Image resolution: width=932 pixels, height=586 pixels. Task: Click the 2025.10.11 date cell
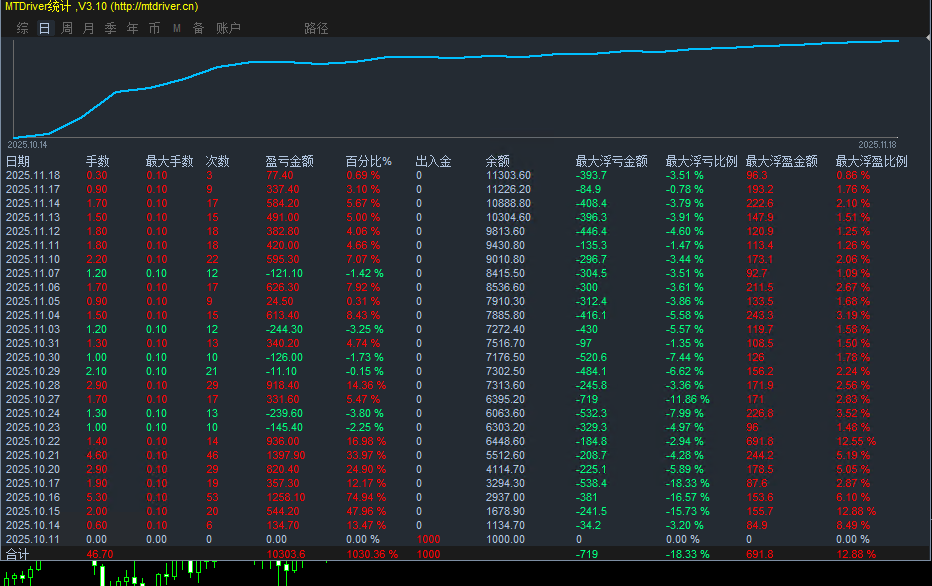(33, 539)
